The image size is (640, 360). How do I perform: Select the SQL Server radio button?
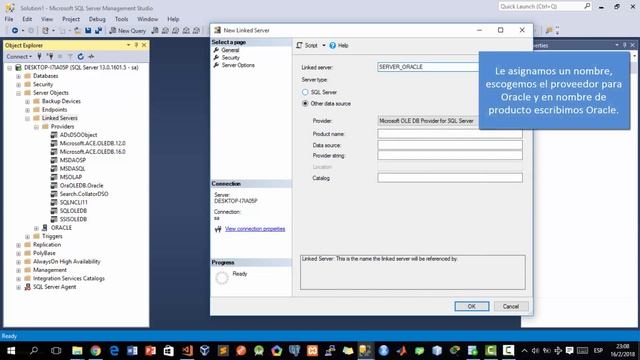click(x=305, y=92)
